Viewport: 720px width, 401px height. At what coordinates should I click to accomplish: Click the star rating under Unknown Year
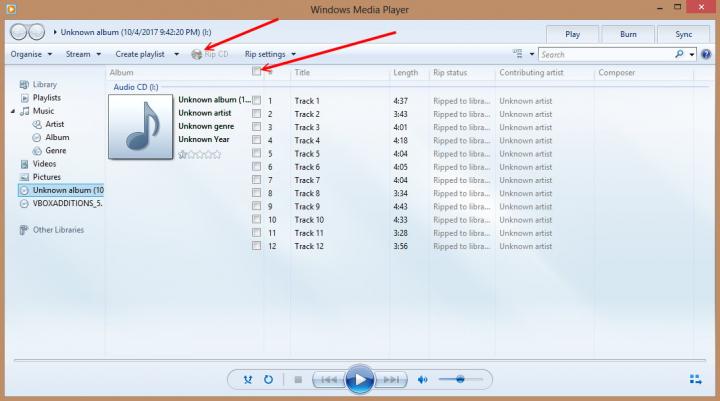coord(199,154)
